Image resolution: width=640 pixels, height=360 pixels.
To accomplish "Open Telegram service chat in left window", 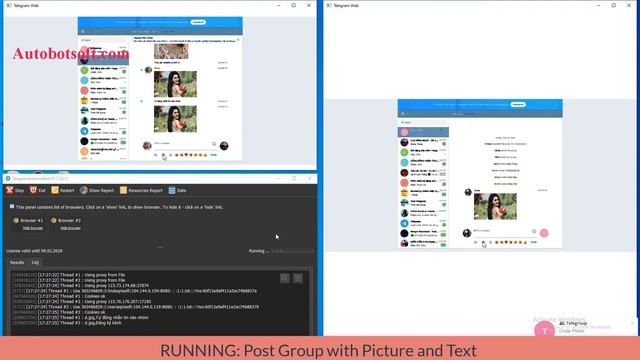I will coord(103,131).
